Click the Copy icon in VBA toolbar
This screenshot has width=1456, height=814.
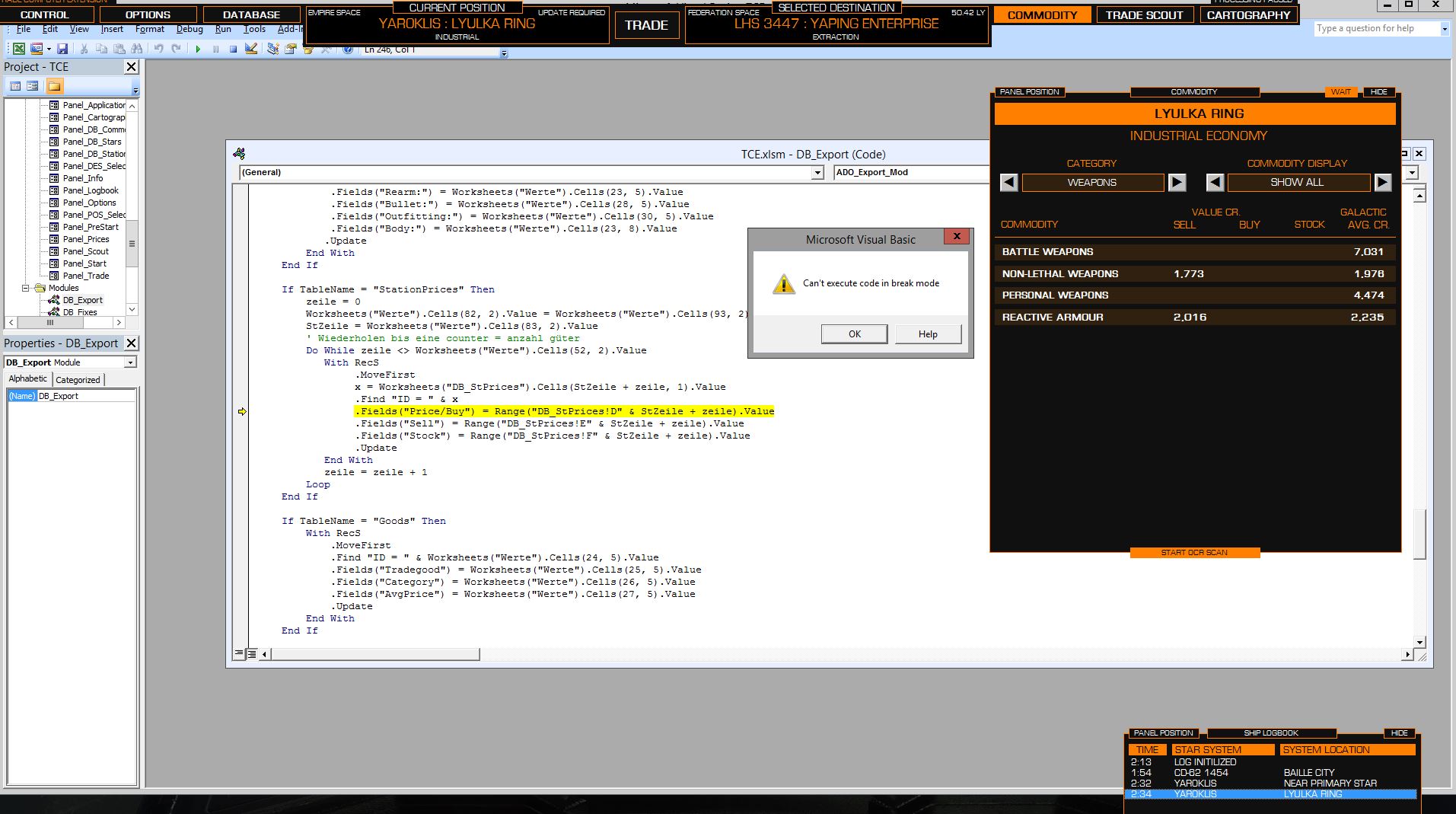101,49
